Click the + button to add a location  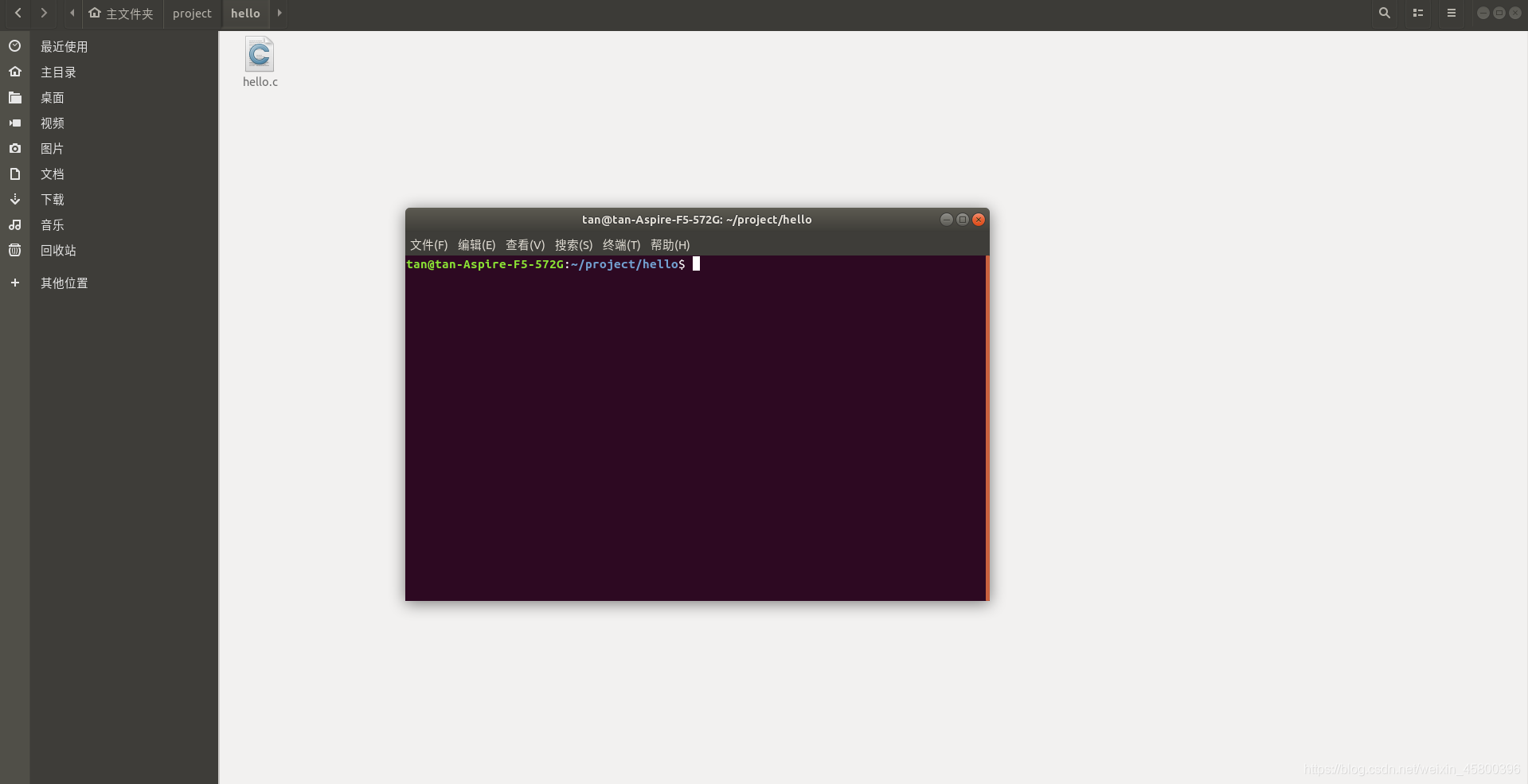[14, 282]
